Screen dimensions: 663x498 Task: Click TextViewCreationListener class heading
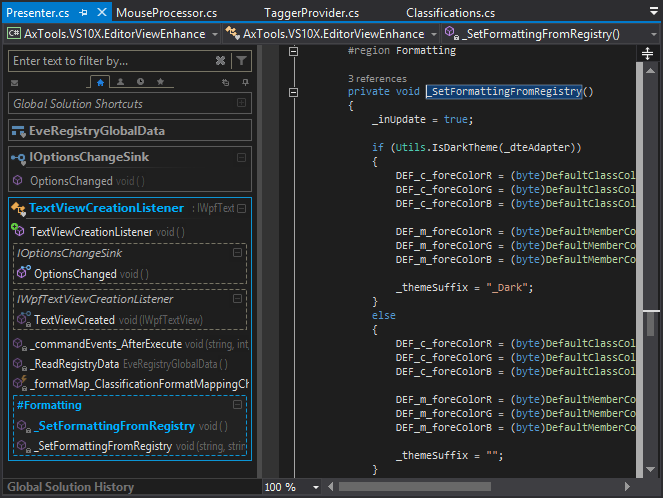(x=106, y=208)
